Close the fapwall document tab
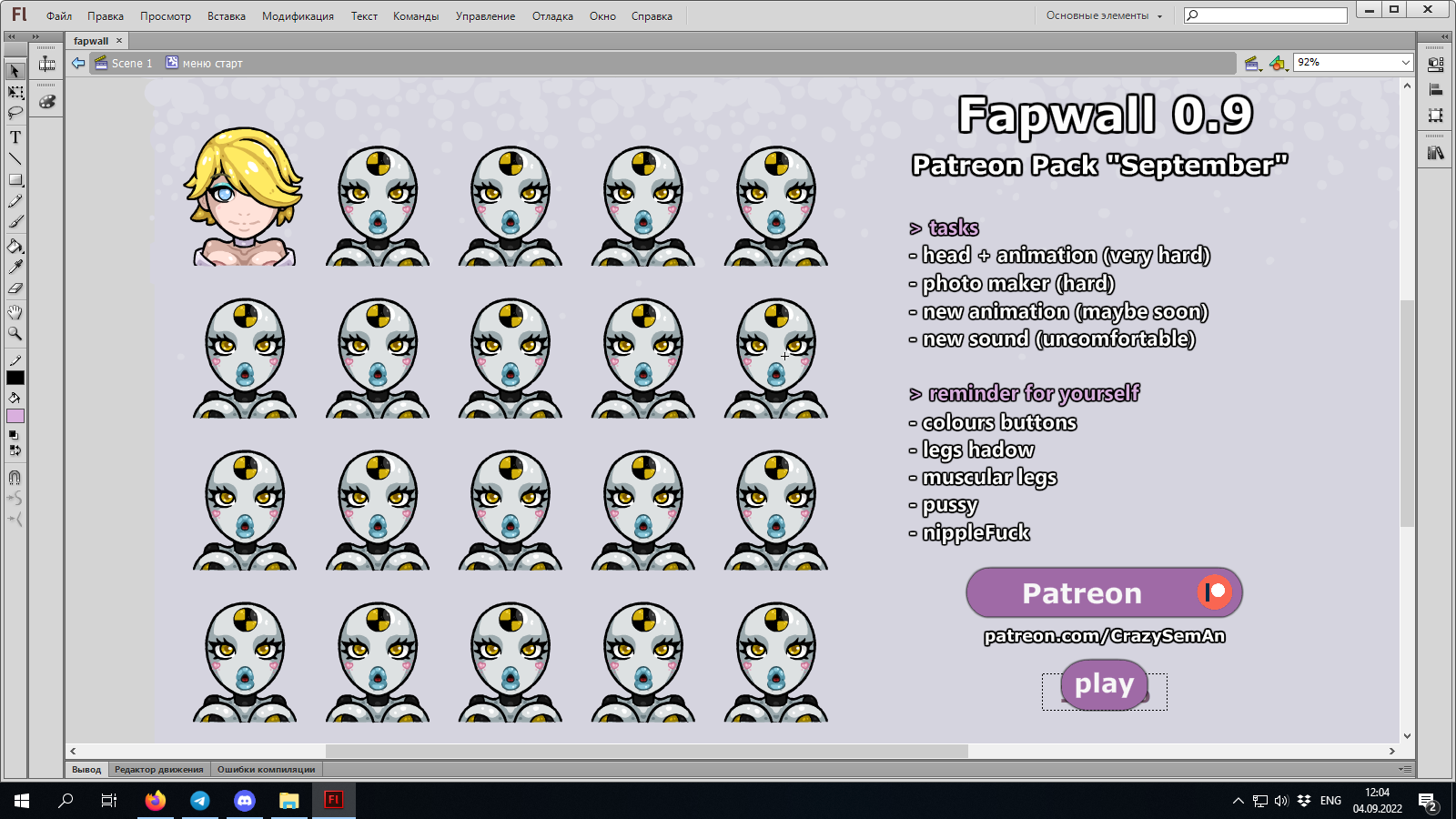This screenshot has height=819, width=1456. click(x=119, y=41)
